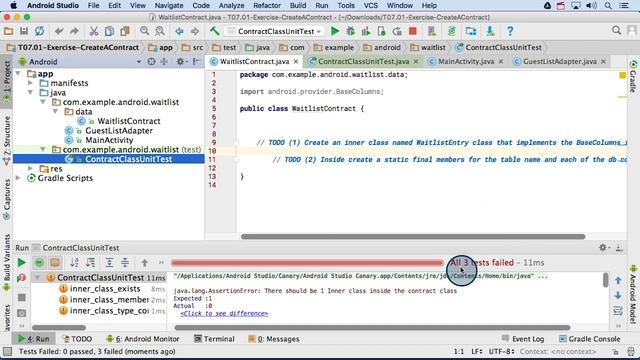Screen dimensions: 640x360
Task: Open the run configuration dropdown ContractClassUnitTest
Action: point(275,31)
